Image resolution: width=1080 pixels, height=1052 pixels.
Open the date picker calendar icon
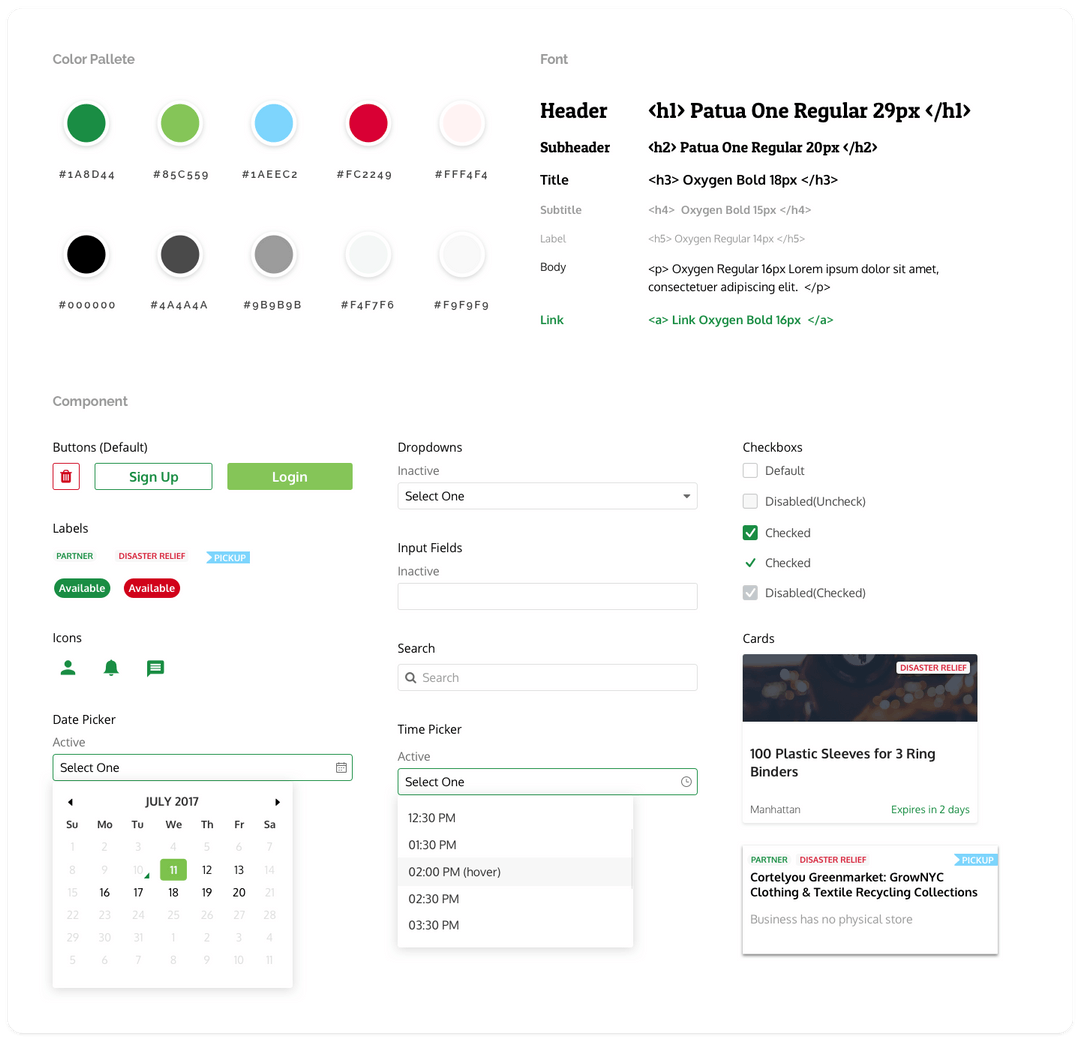point(341,767)
